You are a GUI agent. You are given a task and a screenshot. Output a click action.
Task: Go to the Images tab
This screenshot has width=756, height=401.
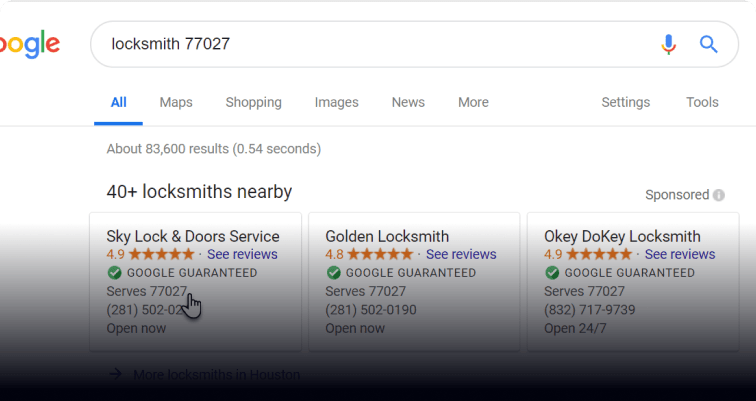click(336, 102)
